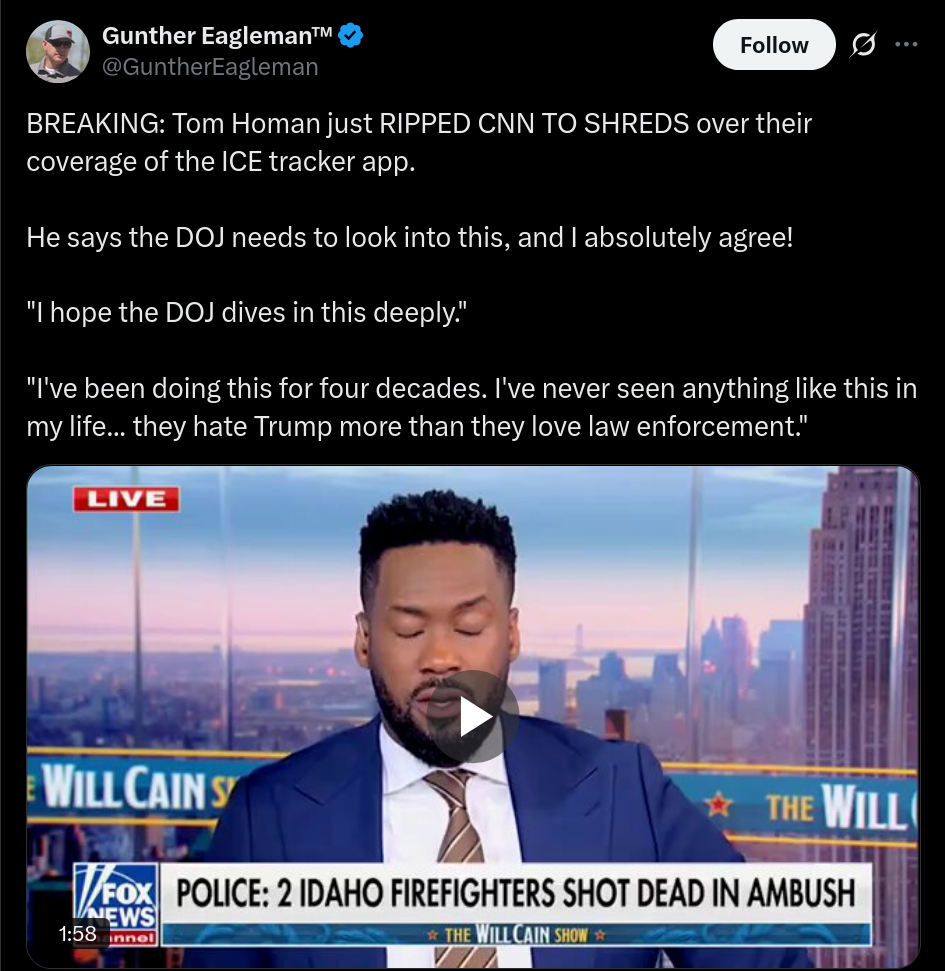Click the 'I hope the DOJ dives' quote
This screenshot has width=945, height=971.
click(x=246, y=313)
